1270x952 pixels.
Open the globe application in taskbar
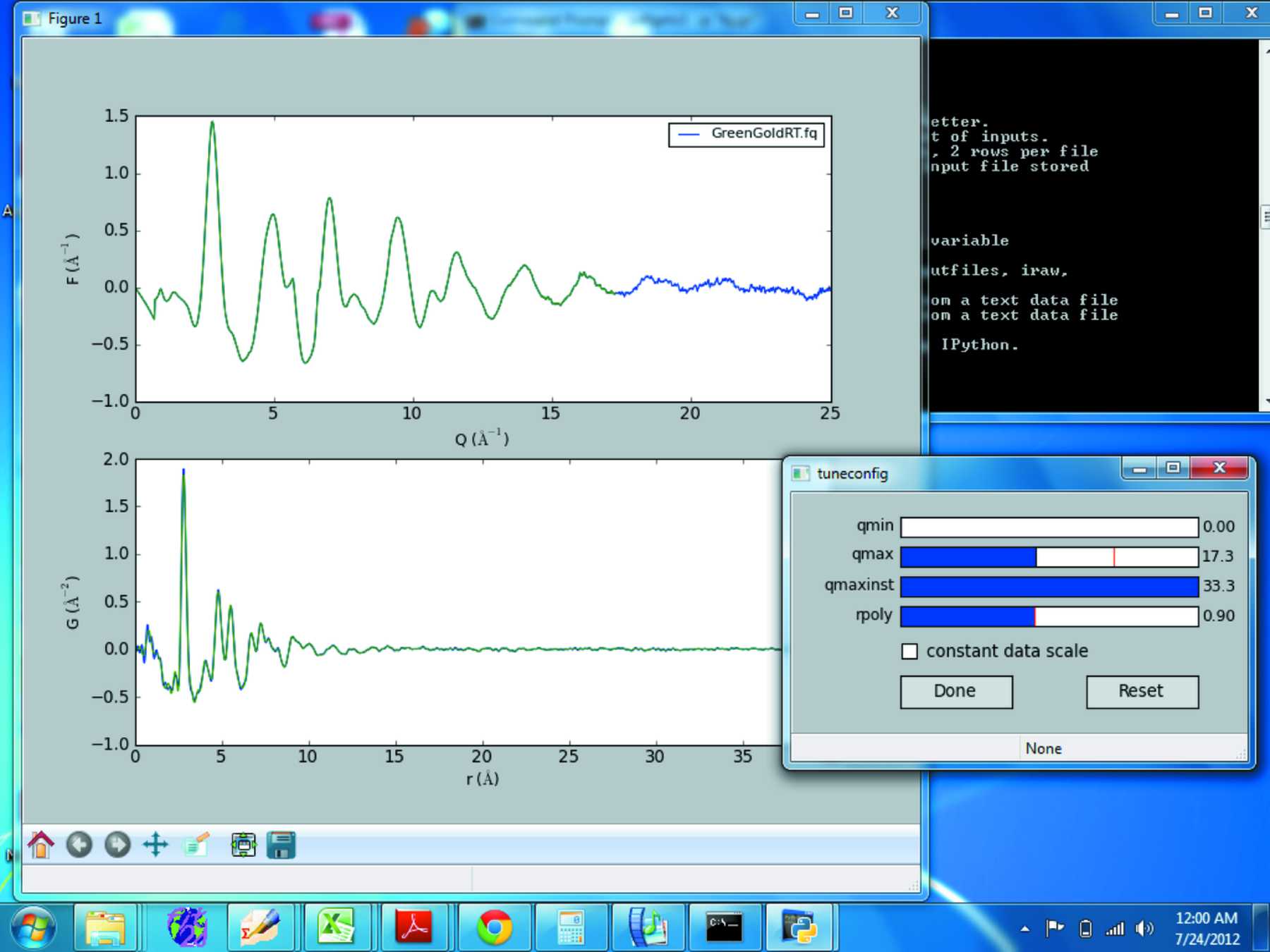pyautogui.click(x=187, y=927)
